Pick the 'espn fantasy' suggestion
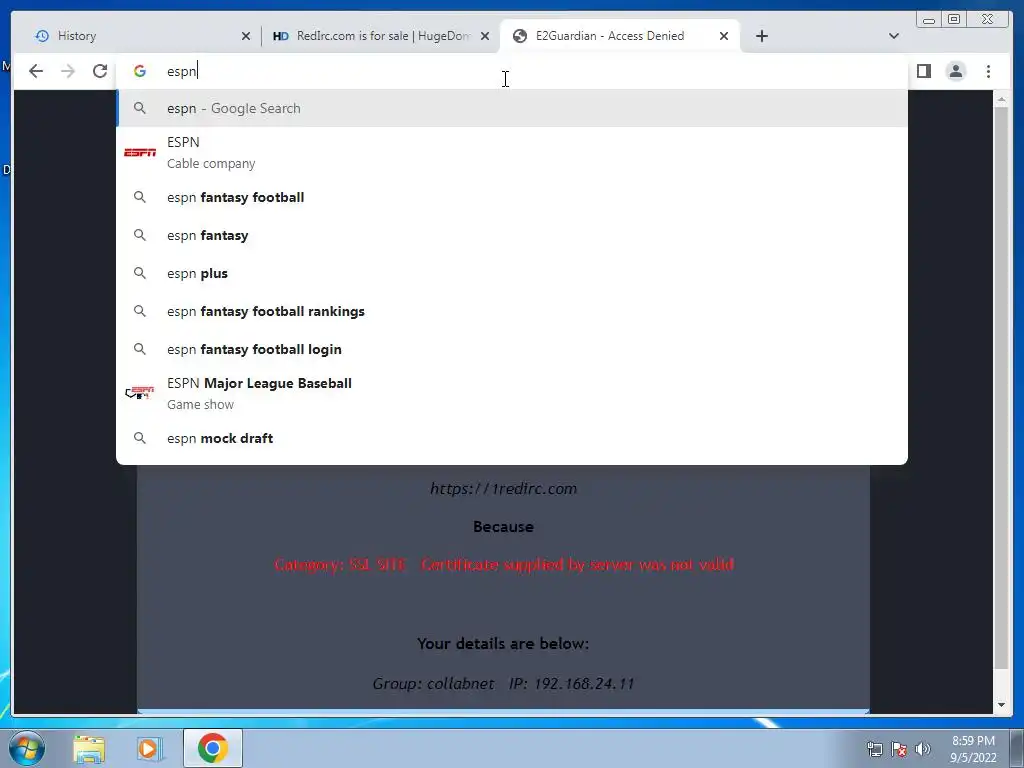 pos(511,235)
